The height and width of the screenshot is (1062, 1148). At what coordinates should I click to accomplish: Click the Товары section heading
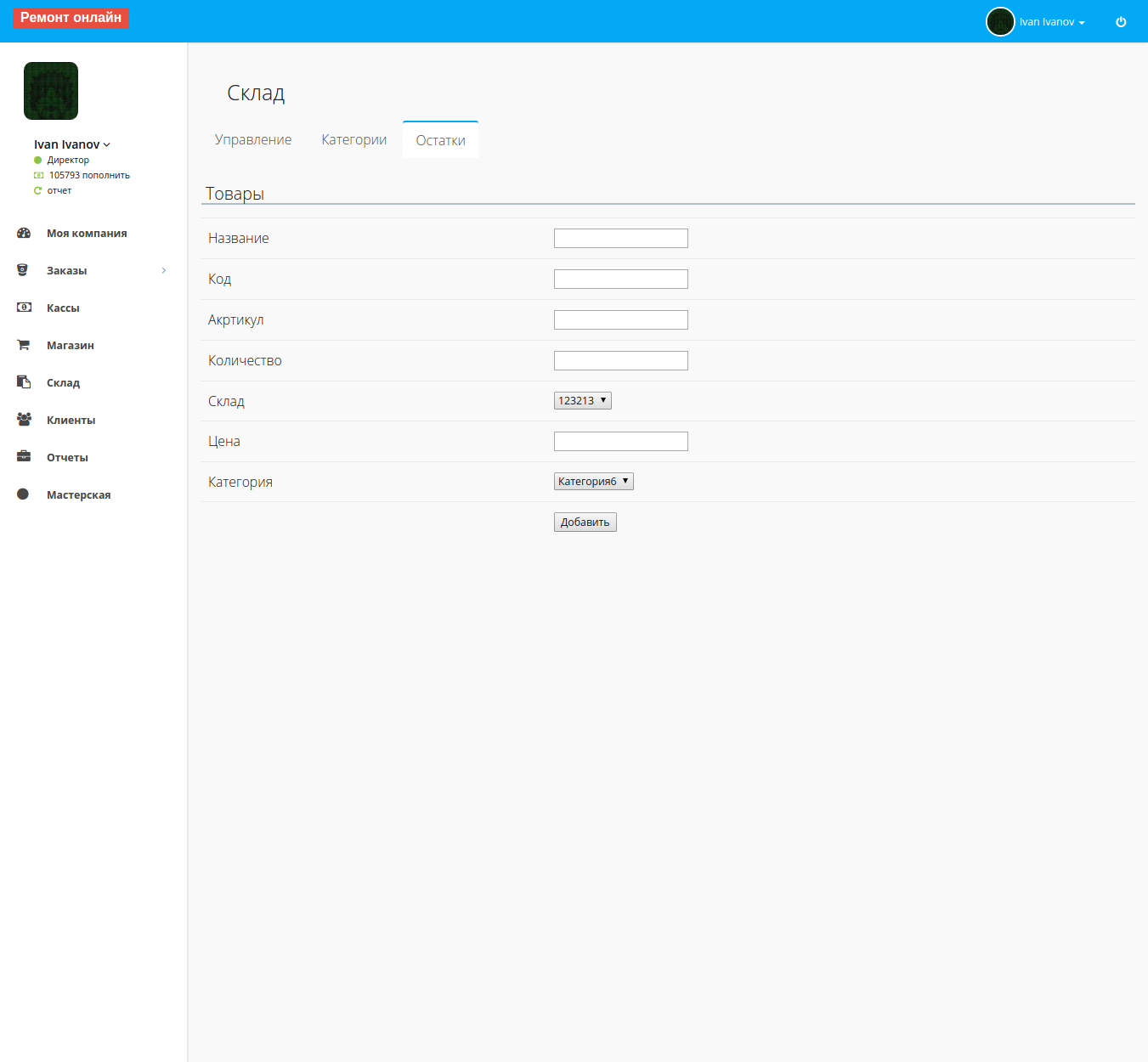point(235,194)
